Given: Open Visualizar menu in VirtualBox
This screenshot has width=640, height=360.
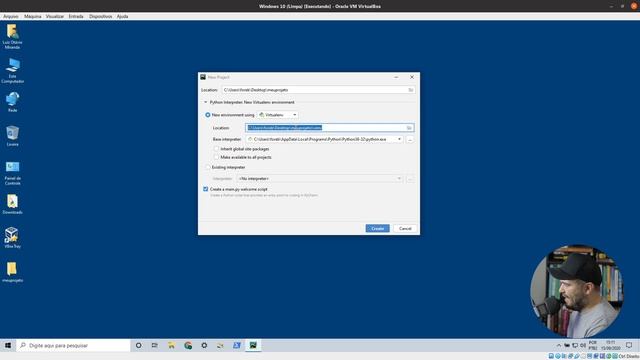Looking at the screenshot, I should (x=55, y=16).
